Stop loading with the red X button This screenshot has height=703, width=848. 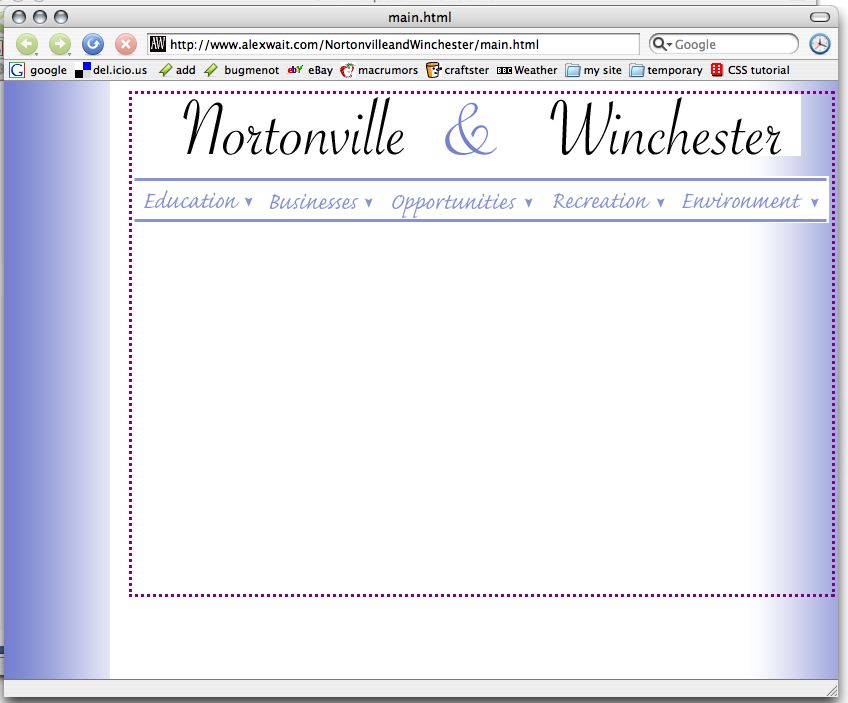click(125, 44)
